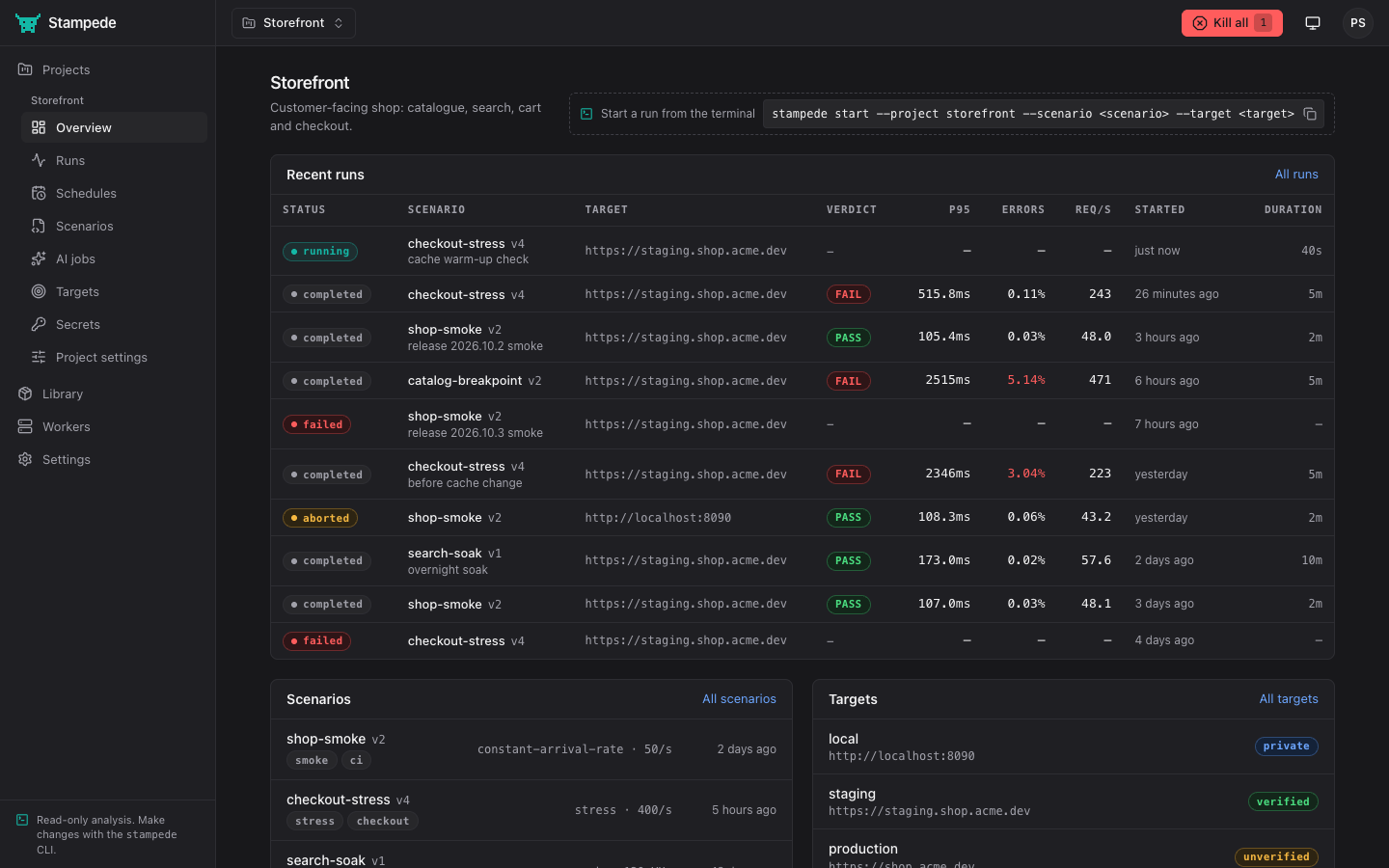Select the staging target card
Image resolution: width=1389 pixels, height=868 pixels.
click(1074, 801)
